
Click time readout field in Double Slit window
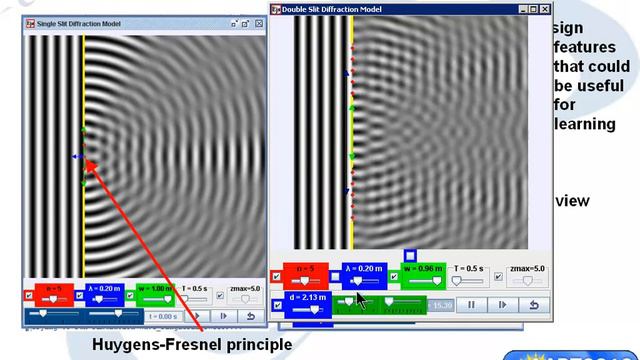point(441,305)
